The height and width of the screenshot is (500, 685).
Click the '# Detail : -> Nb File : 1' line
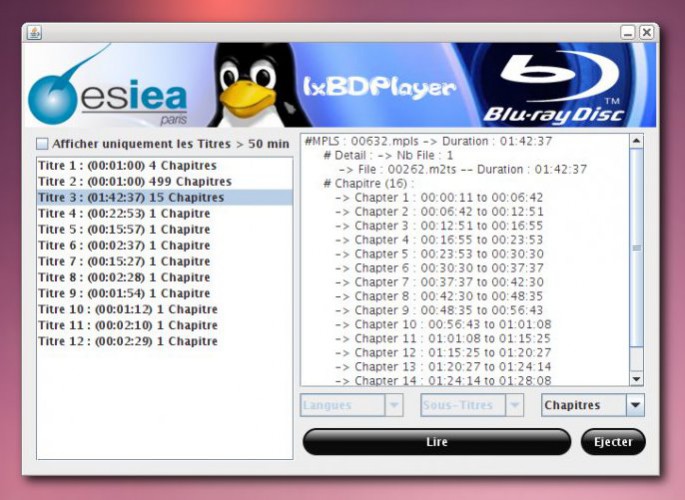coord(388,155)
